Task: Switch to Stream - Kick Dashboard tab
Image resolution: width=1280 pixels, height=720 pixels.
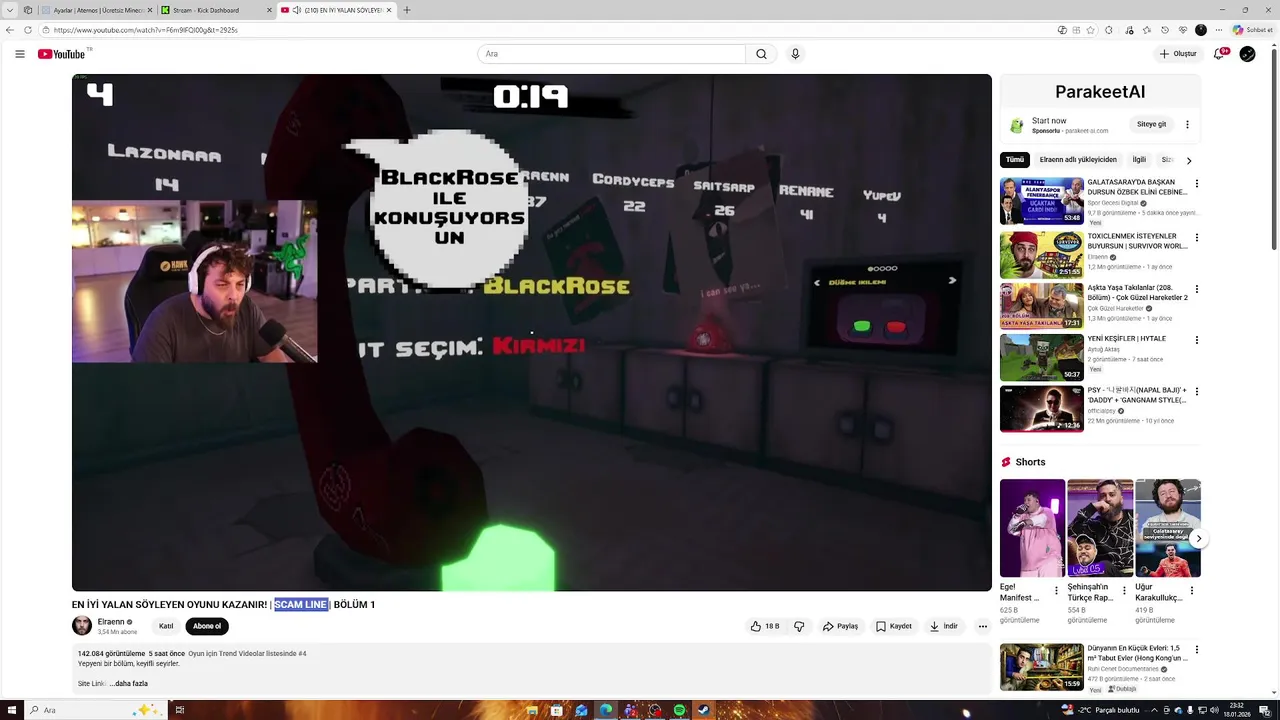Action: point(216,10)
